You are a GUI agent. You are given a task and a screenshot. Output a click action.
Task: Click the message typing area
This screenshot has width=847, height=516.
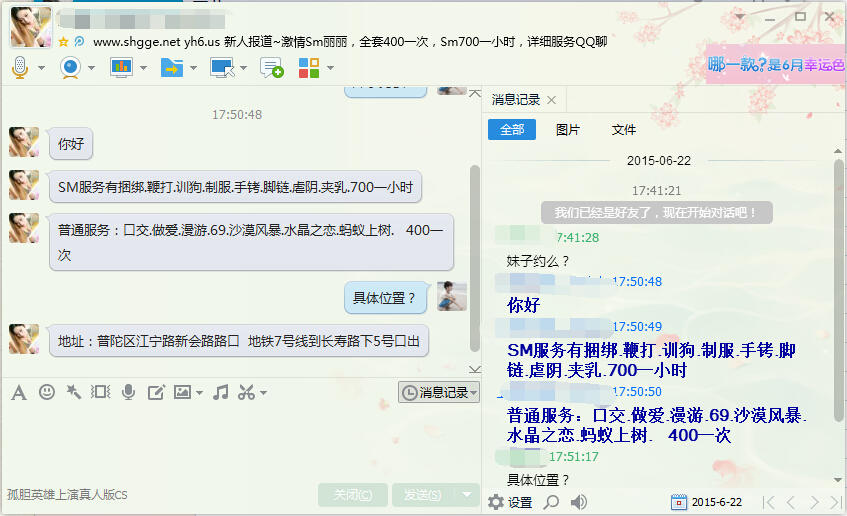point(240,440)
